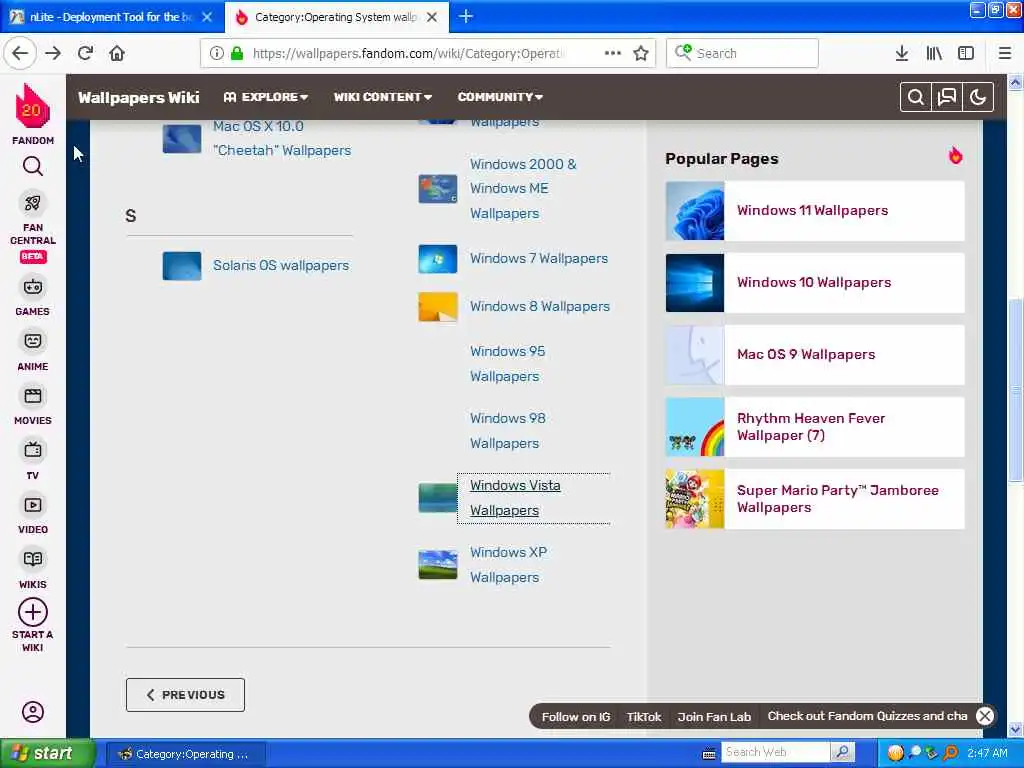Click the Windows 7 wallpaper thumbnail
Image resolution: width=1024 pixels, height=768 pixels.
click(x=438, y=259)
